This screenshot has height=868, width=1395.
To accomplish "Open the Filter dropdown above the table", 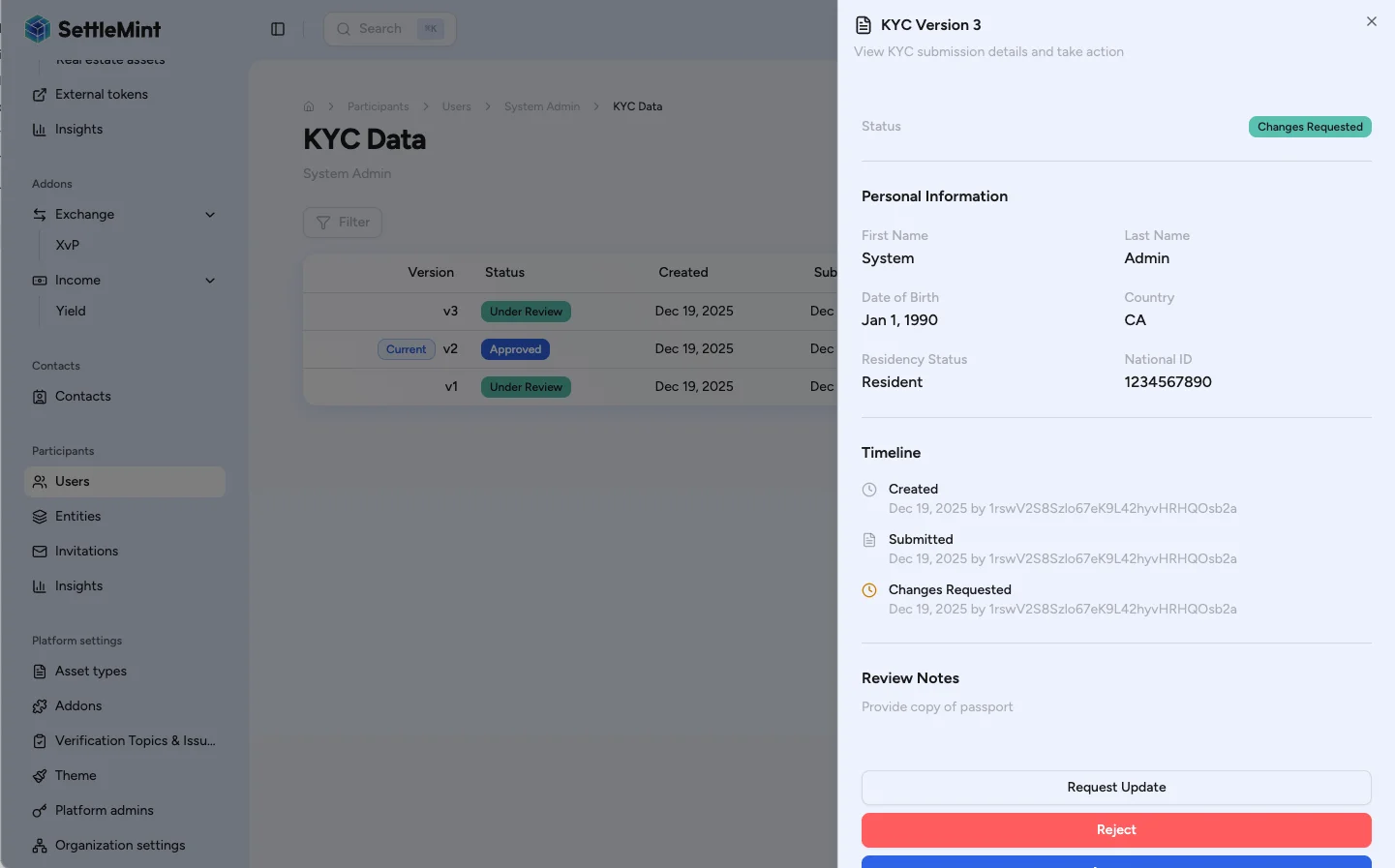I will (x=342, y=222).
